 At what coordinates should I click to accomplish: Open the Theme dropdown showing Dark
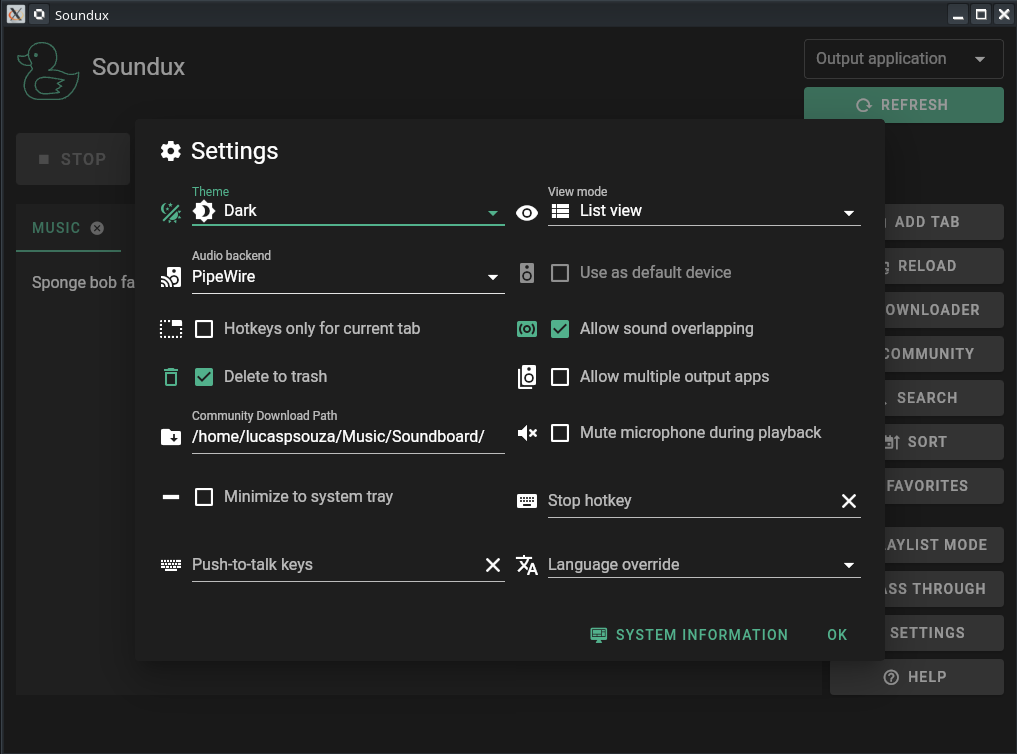tap(348, 211)
